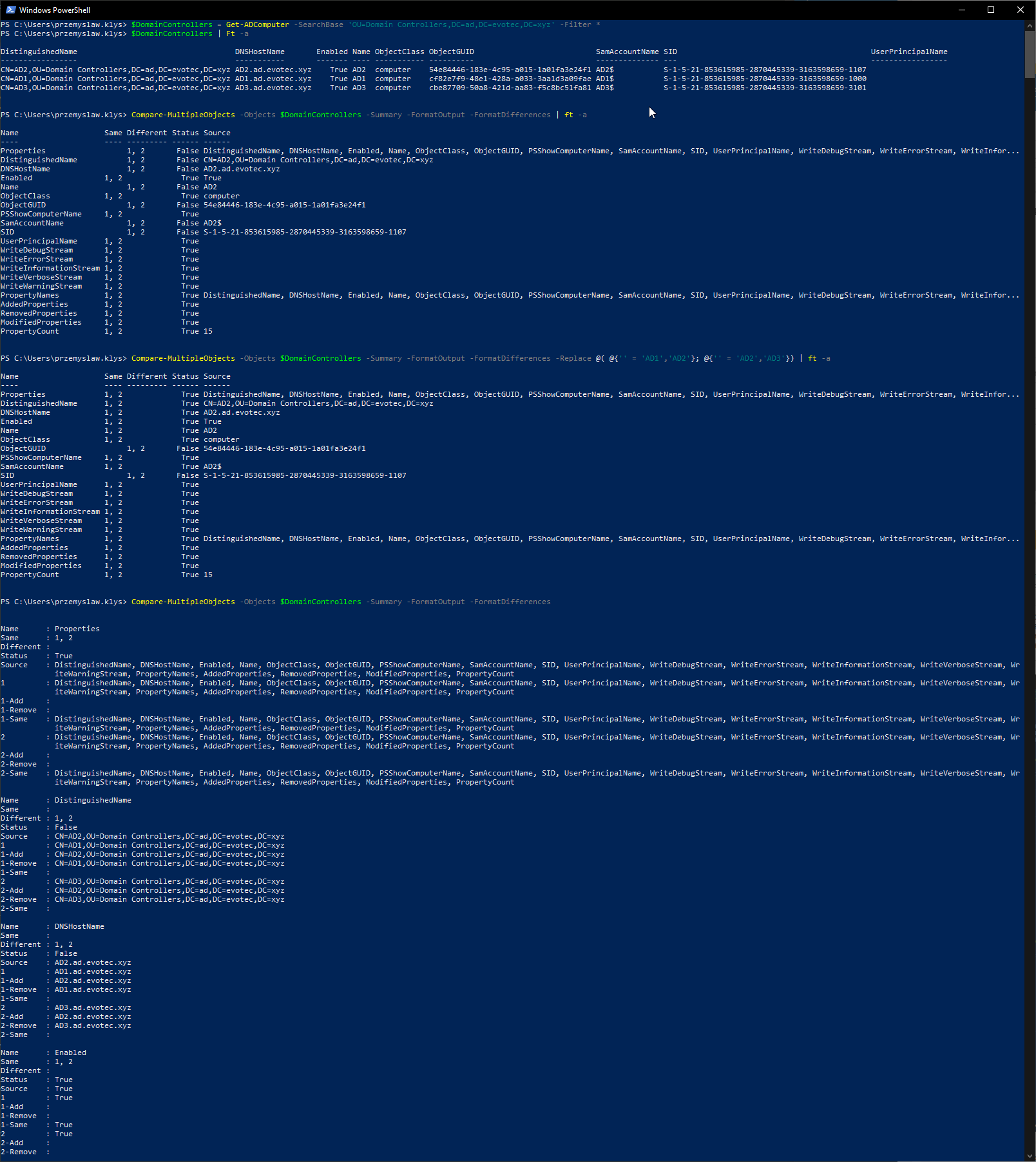This screenshot has height=1162, width=1036.
Task: Click the minimize button
Action: click(961, 10)
